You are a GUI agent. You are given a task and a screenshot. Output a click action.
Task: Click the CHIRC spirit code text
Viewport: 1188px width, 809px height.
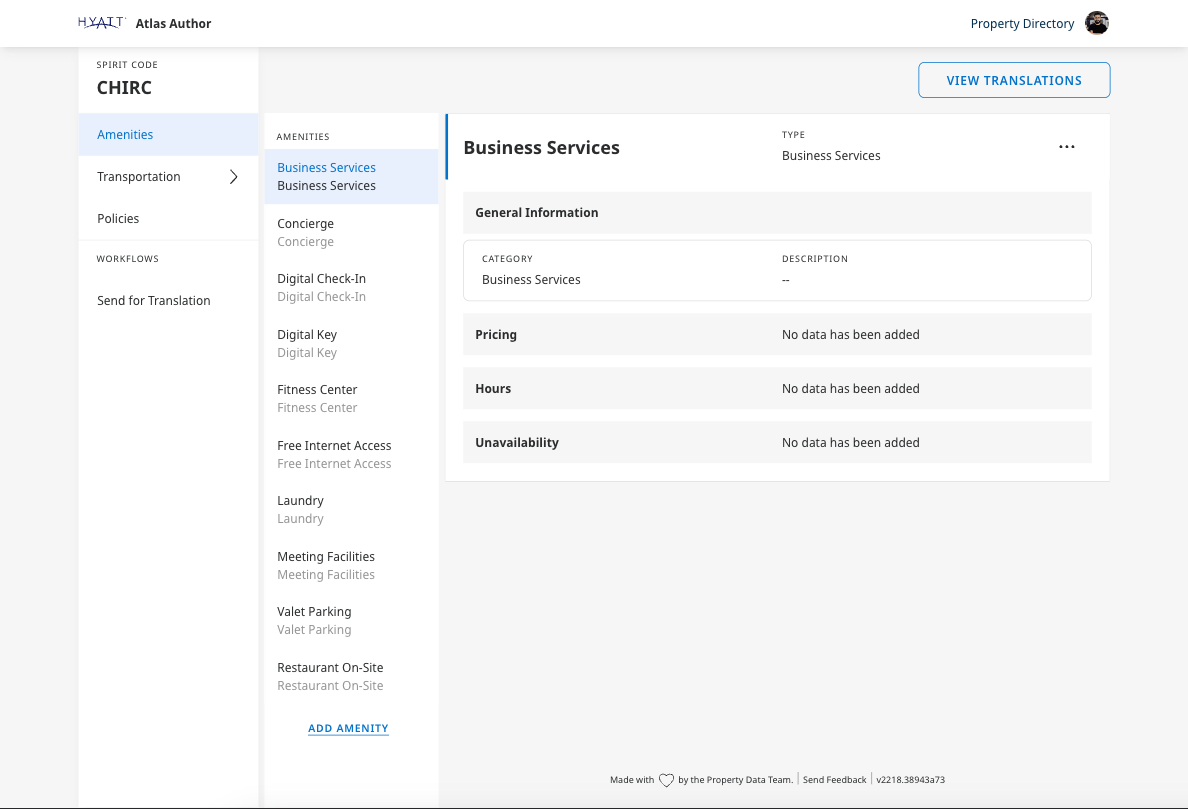(124, 88)
